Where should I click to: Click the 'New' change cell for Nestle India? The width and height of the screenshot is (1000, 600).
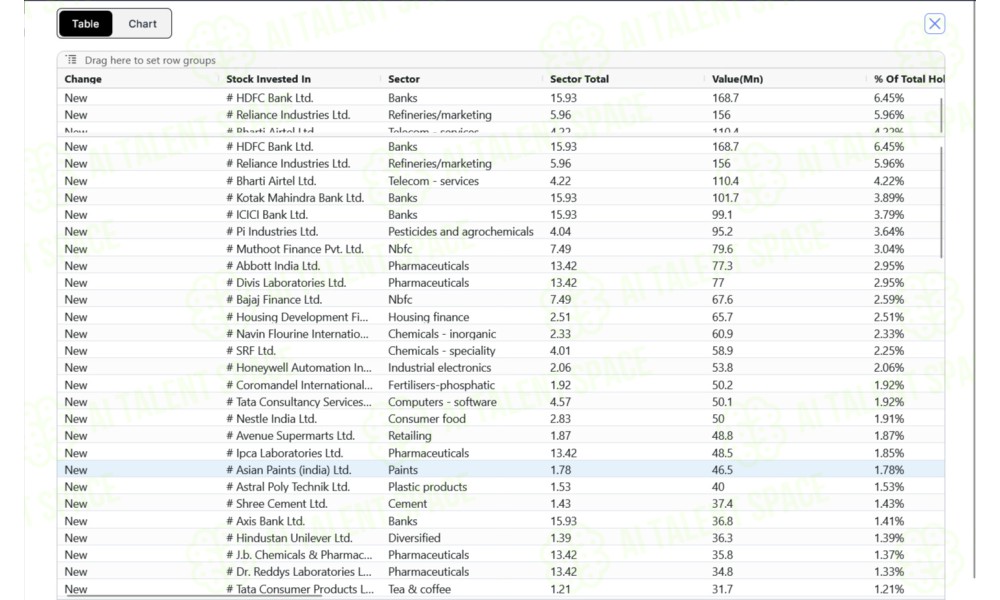pos(75,419)
